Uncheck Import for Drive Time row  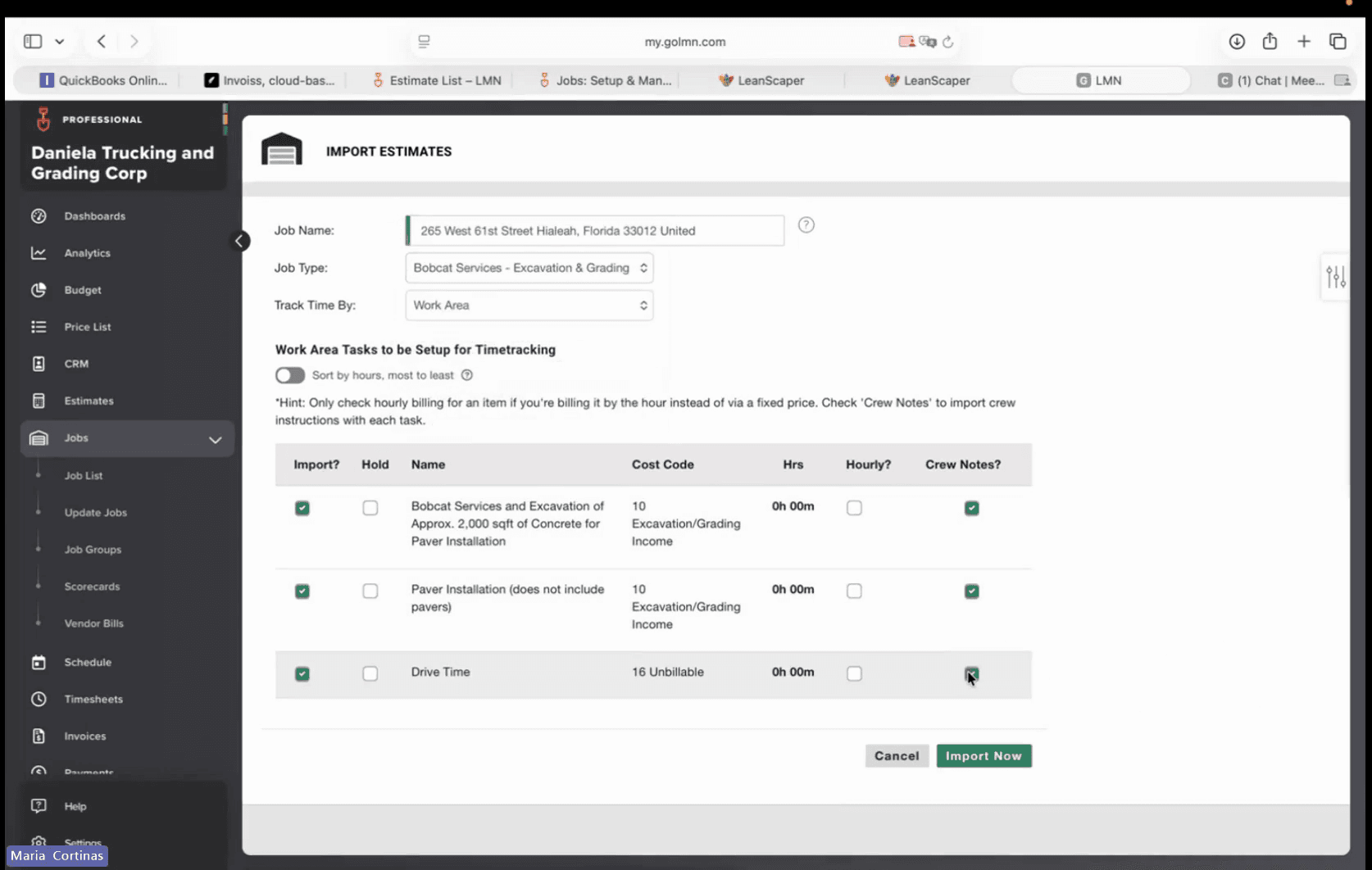(302, 673)
